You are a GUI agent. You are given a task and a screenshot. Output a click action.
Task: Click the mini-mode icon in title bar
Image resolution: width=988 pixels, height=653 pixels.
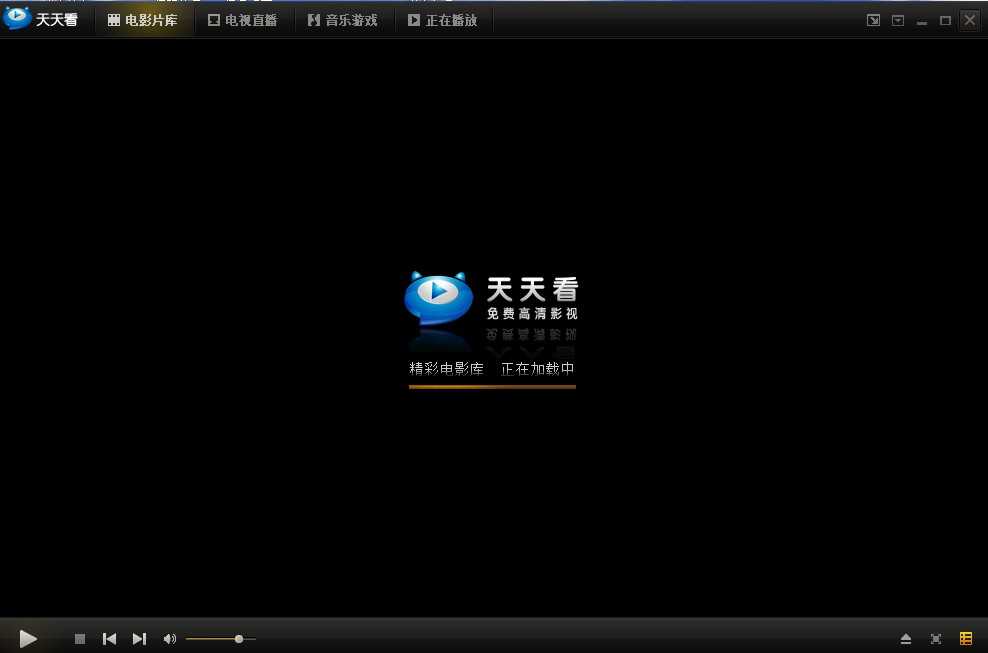tap(873, 19)
